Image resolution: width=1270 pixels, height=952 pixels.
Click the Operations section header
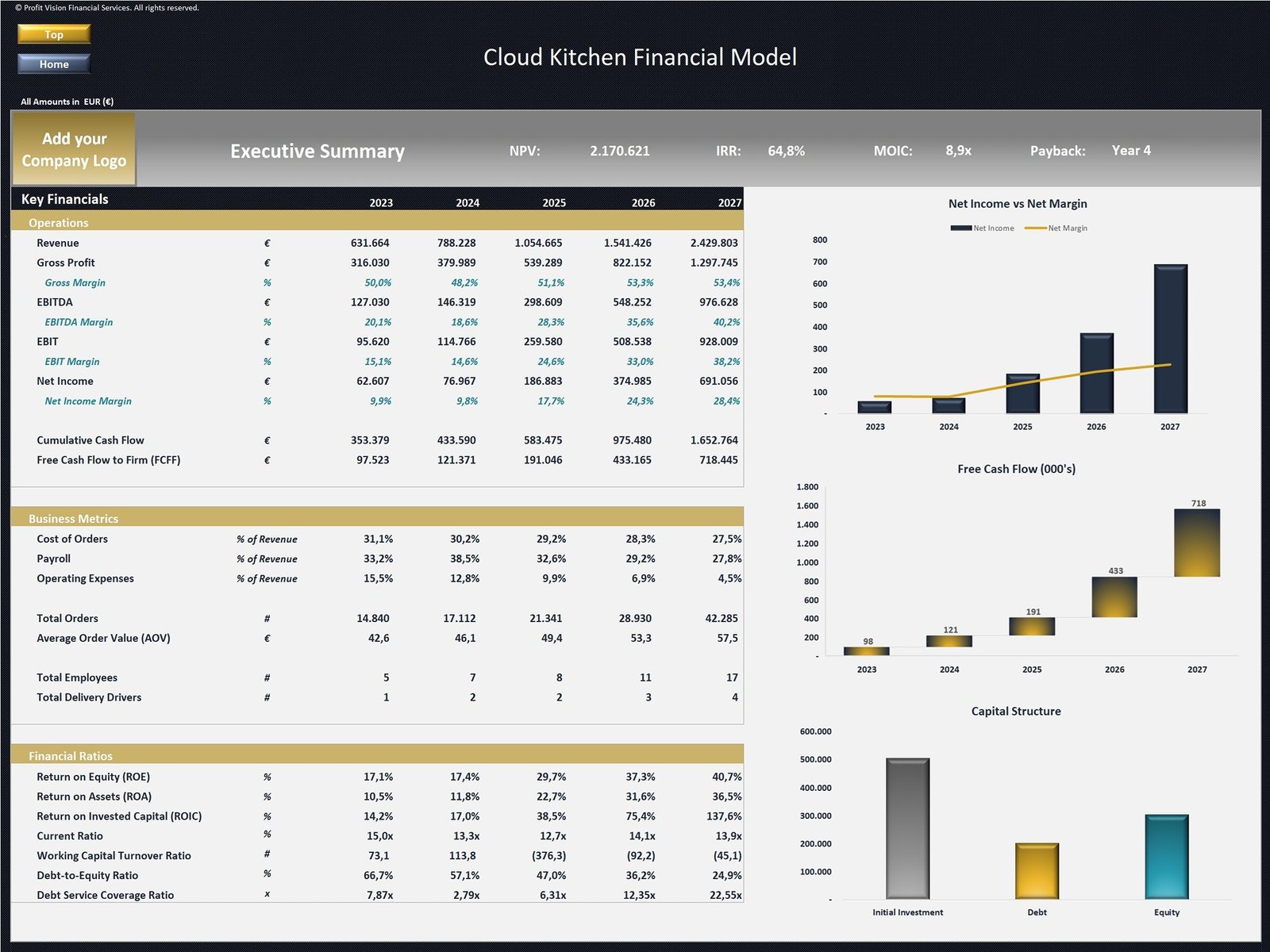coord(59,223)
